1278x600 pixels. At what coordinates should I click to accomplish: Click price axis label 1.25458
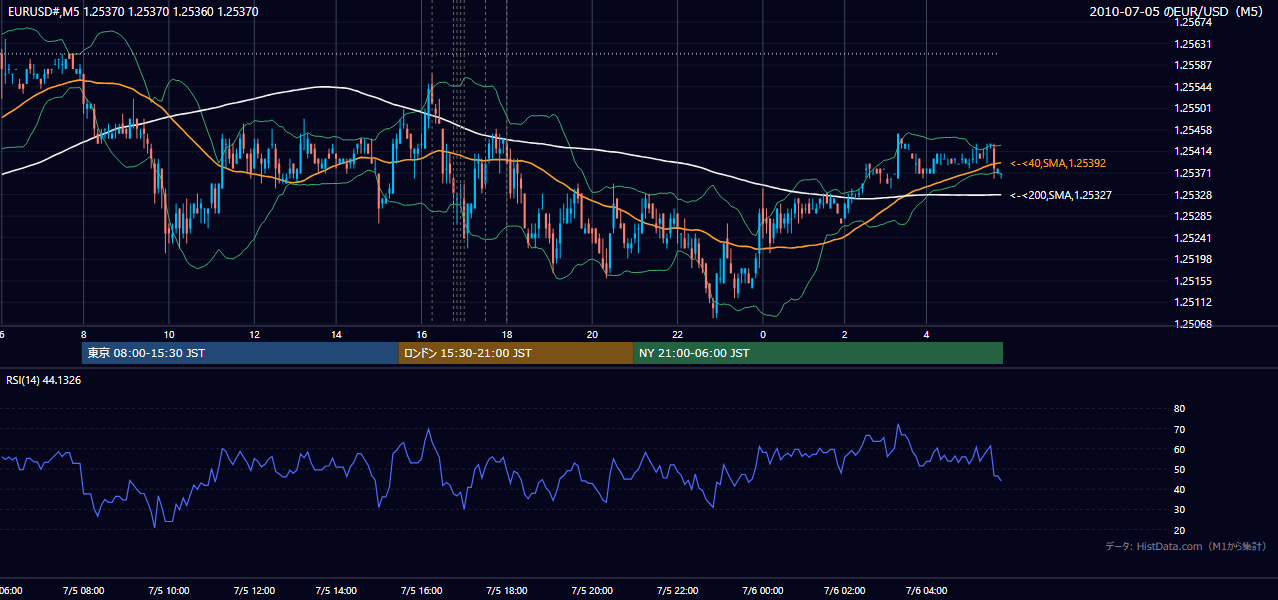click(1194, 130)
